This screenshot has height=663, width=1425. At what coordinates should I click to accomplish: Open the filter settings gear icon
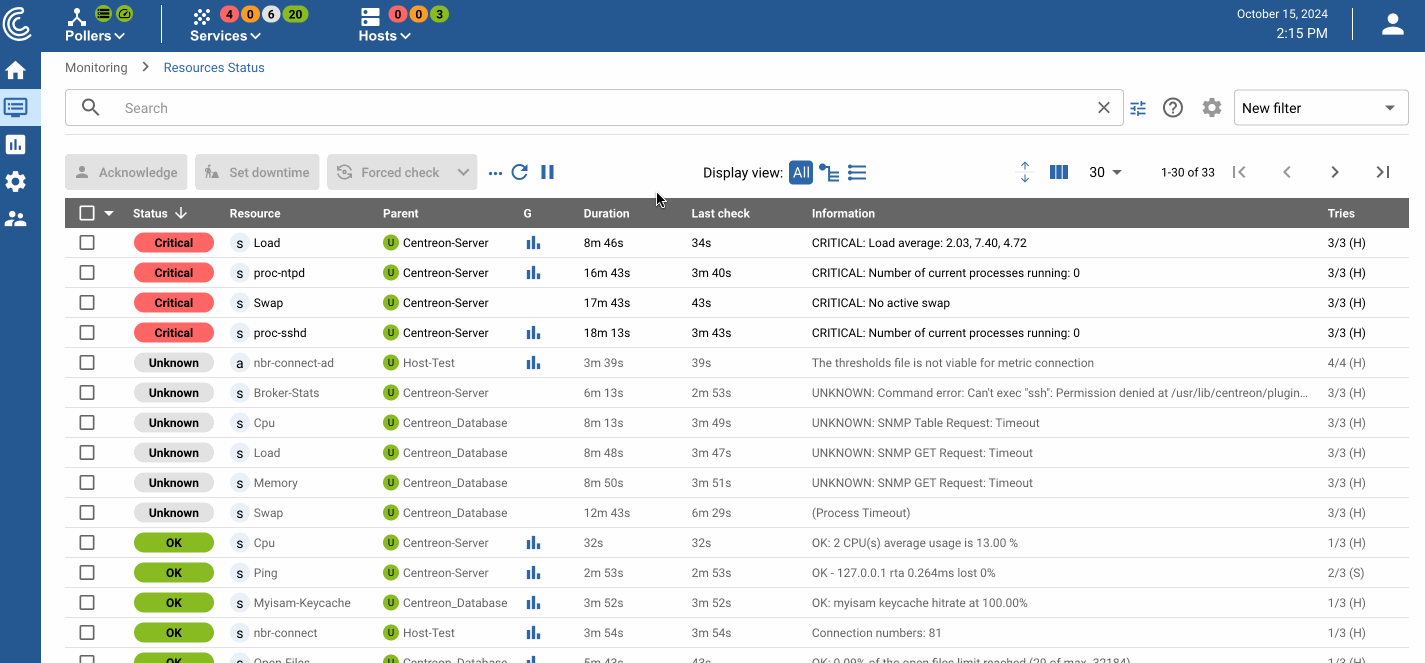tap(1212, 108)
